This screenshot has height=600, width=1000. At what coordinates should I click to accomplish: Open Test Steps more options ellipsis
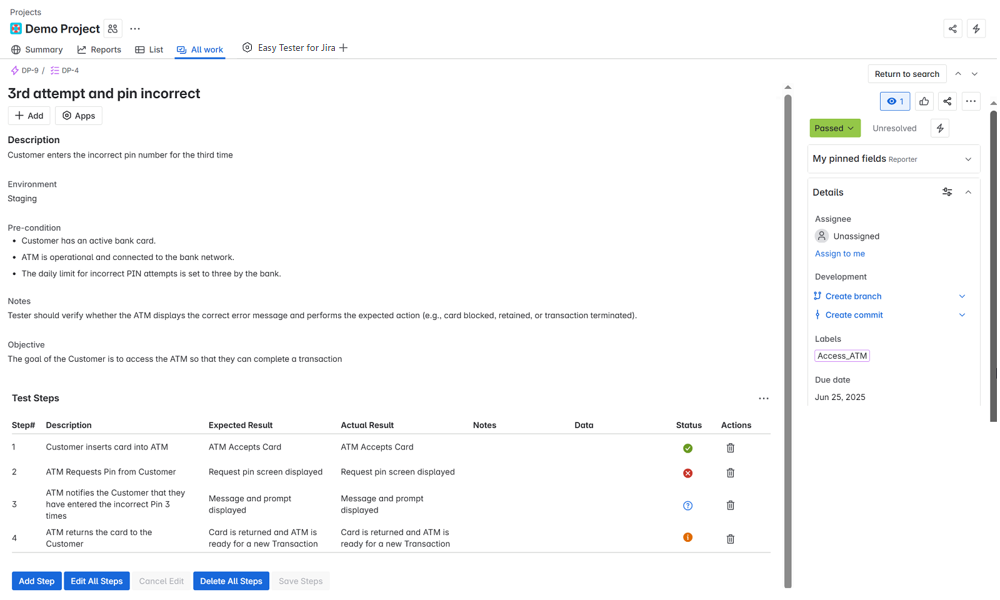763,399
